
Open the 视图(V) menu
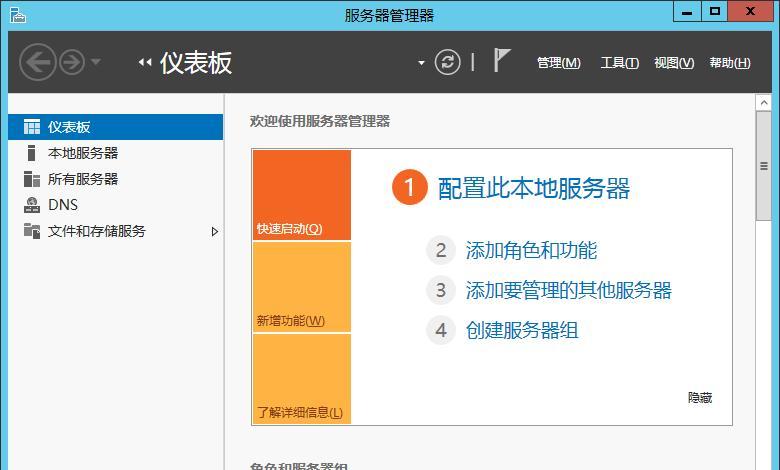tap(674, 63)
